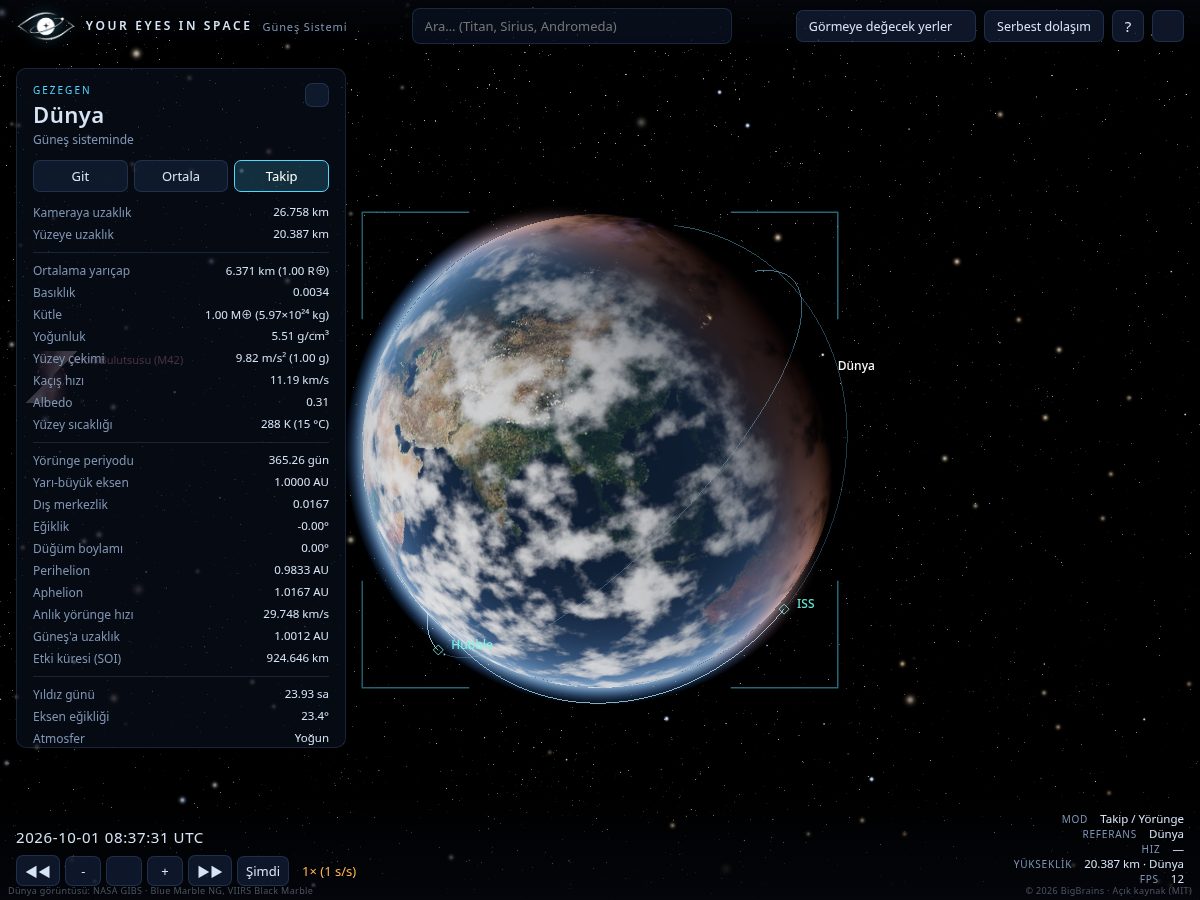Select the Hubble label in the 3D view

pos(471,645)
